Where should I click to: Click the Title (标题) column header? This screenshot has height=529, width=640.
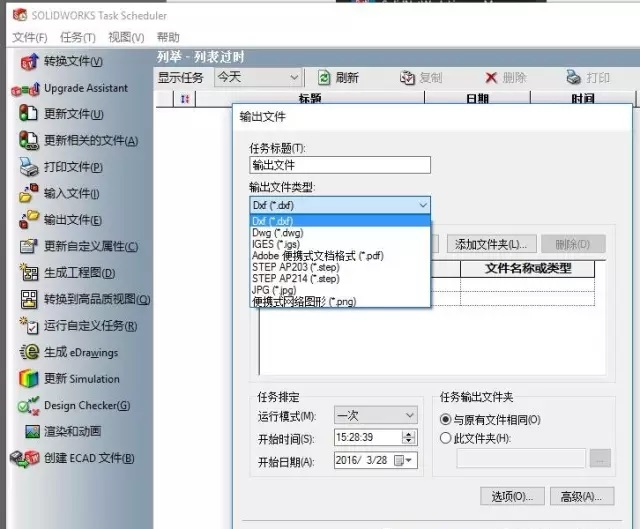tap(310, 99)
